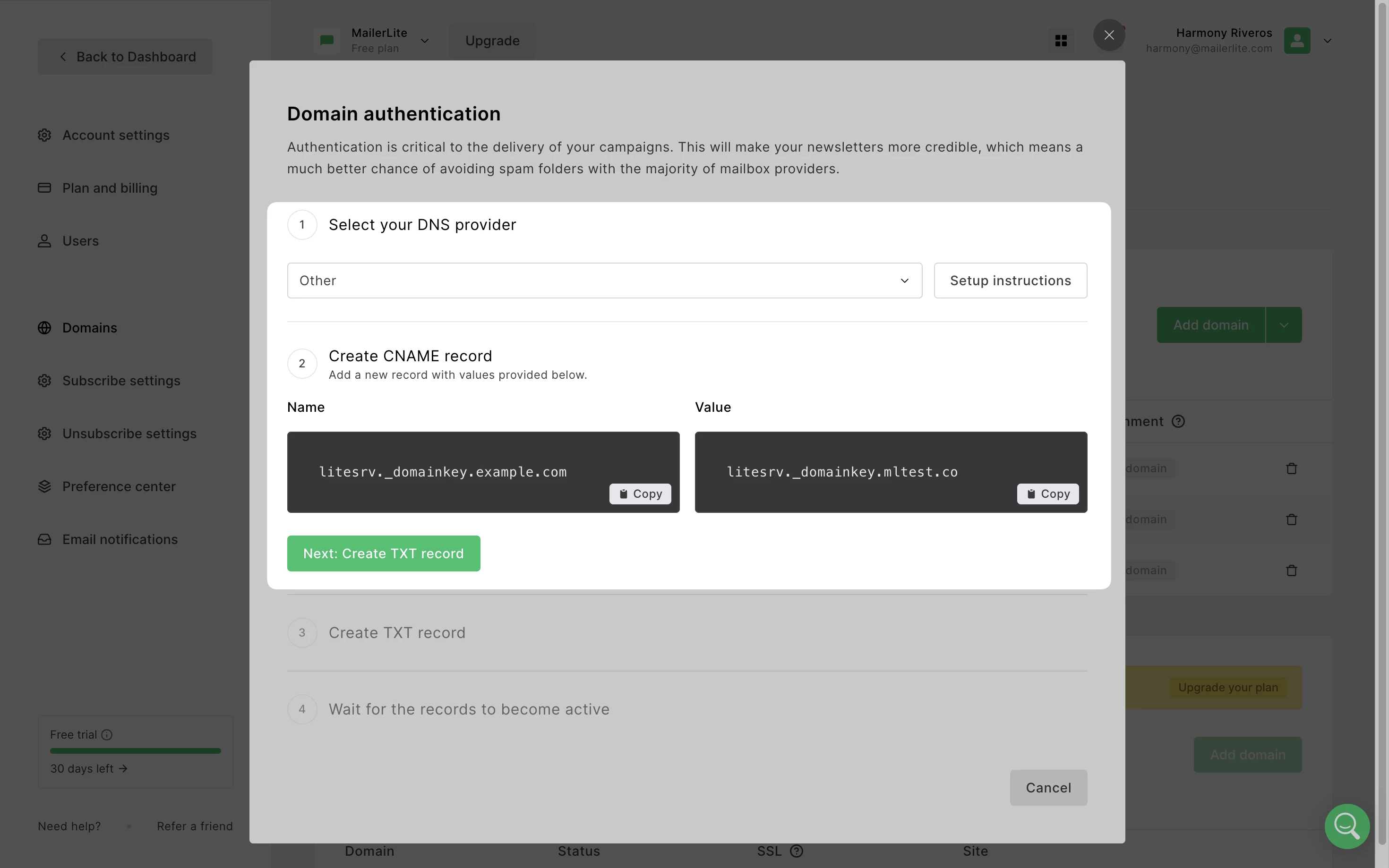The height and width of the screenshot is (868, 1389).
Task: Copy the CNAME Name value
Action: click(640, 494)
